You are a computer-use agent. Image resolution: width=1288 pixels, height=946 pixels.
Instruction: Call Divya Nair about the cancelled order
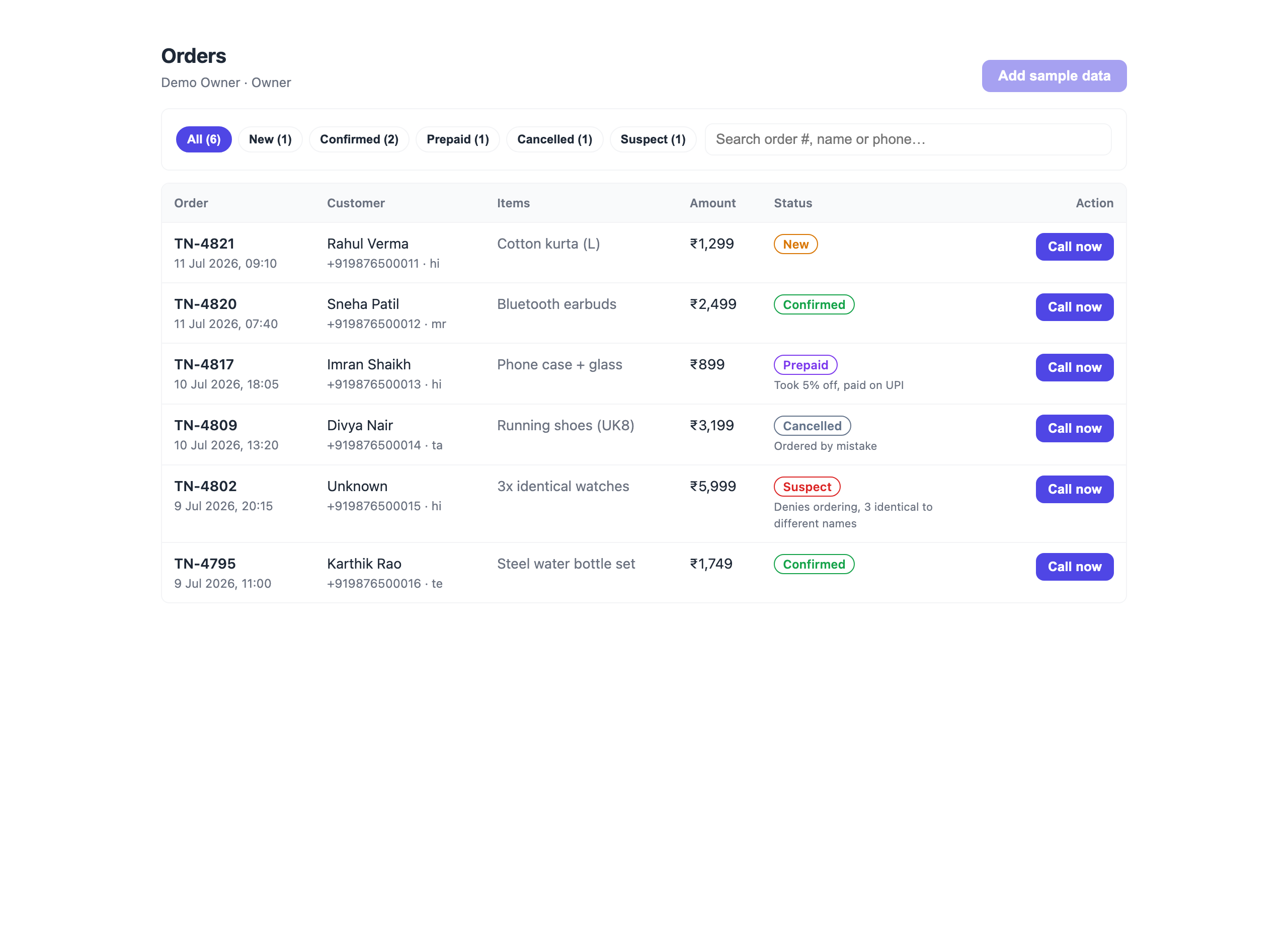click(x=1075, y=428)
